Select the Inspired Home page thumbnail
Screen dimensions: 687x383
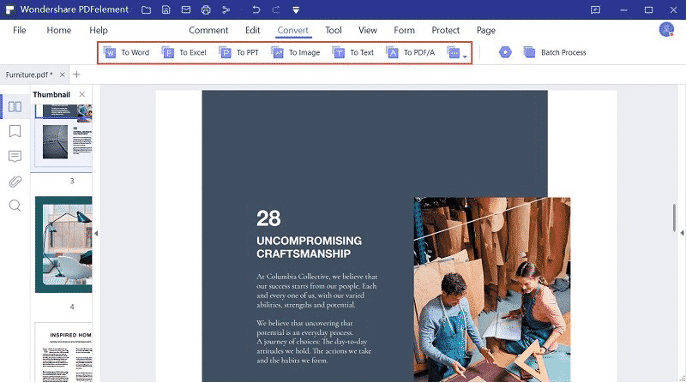64,353
